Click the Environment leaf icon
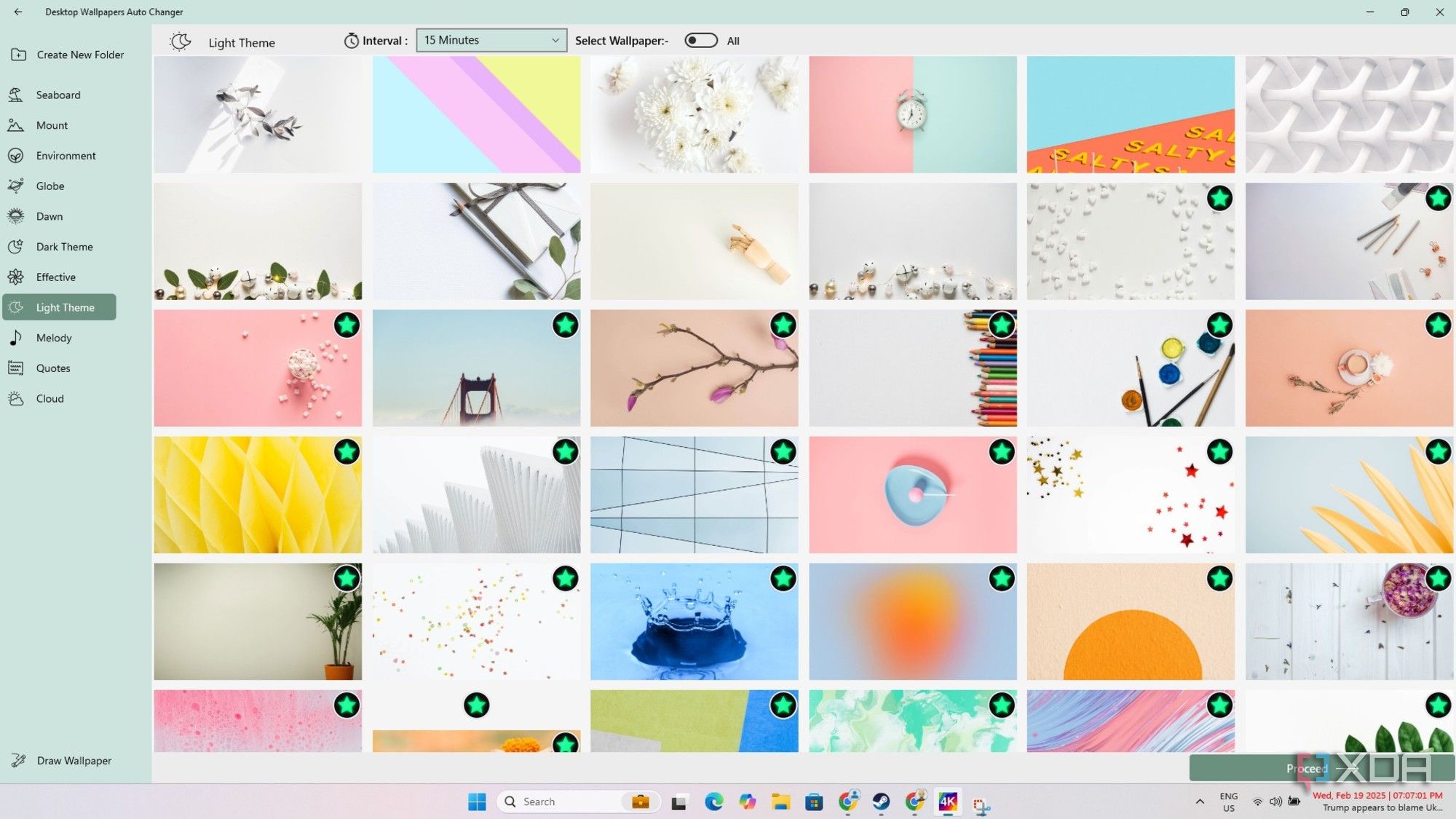1456x819 pixels. click(x=16, y=156)
